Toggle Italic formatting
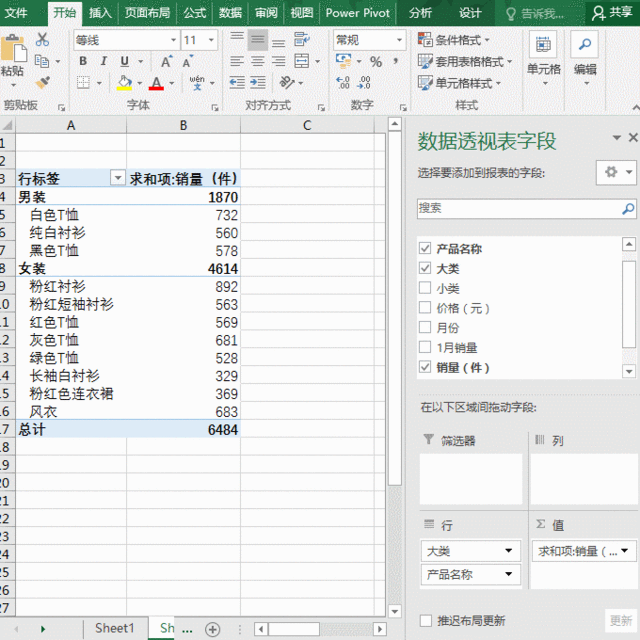Viewport: 640px width, 640px height. point(104,61)
